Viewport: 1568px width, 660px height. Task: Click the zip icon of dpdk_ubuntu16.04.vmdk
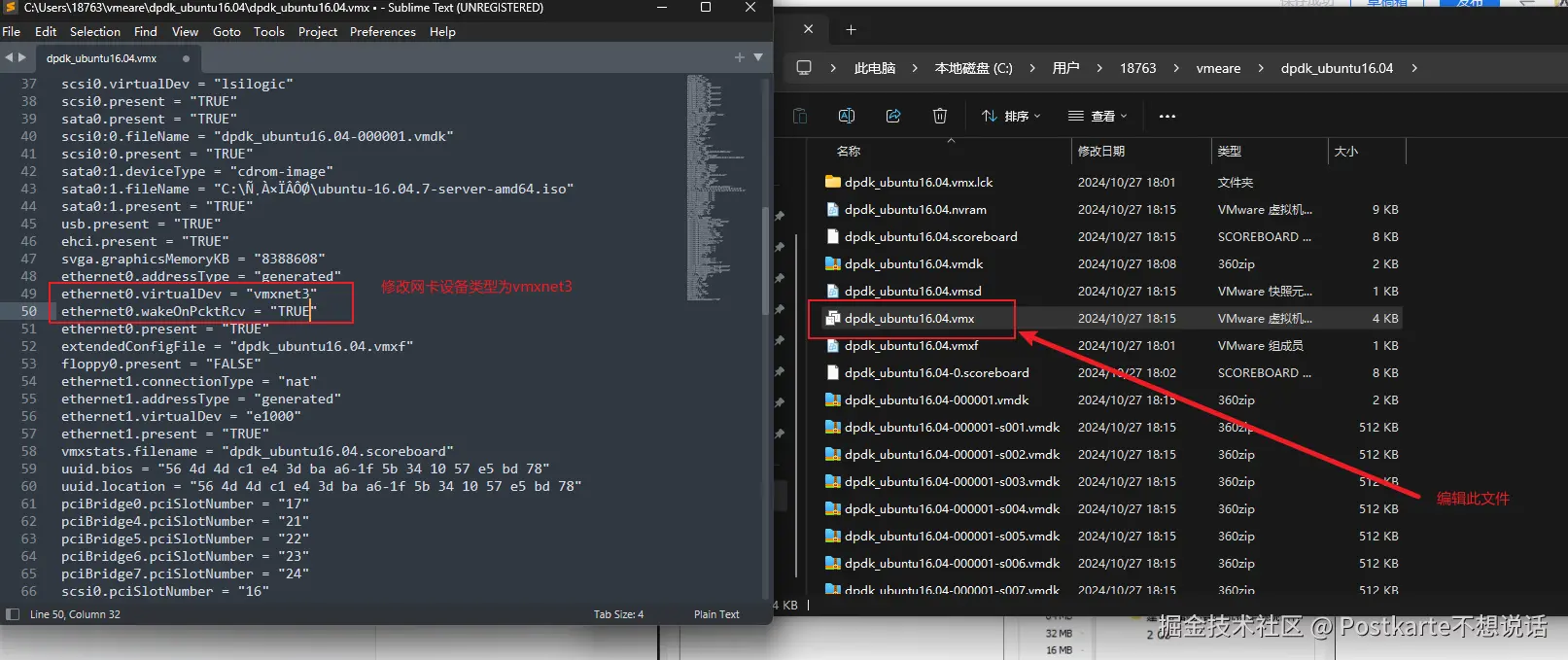pos(832,263)
